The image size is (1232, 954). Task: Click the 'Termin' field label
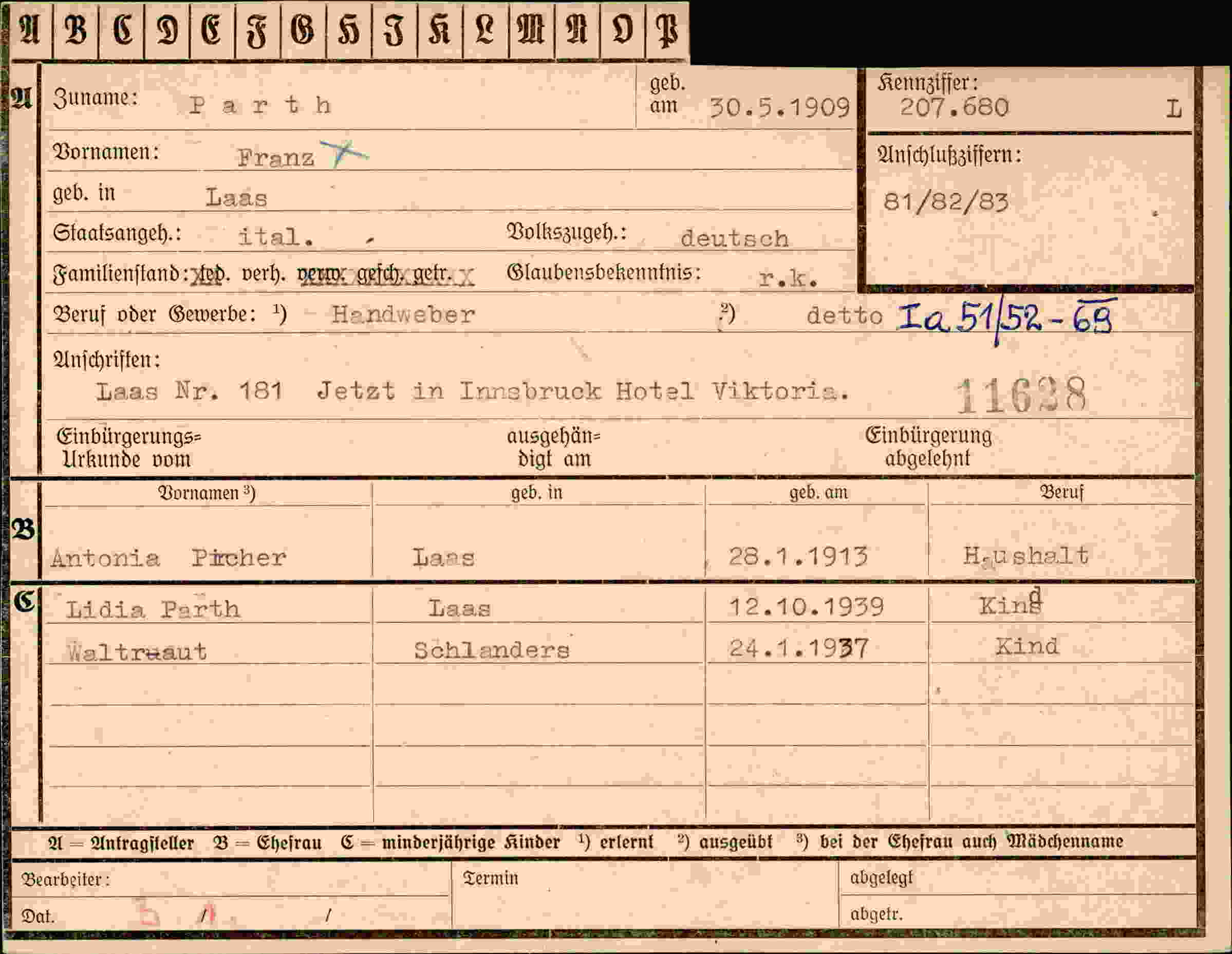pos(490,878)
